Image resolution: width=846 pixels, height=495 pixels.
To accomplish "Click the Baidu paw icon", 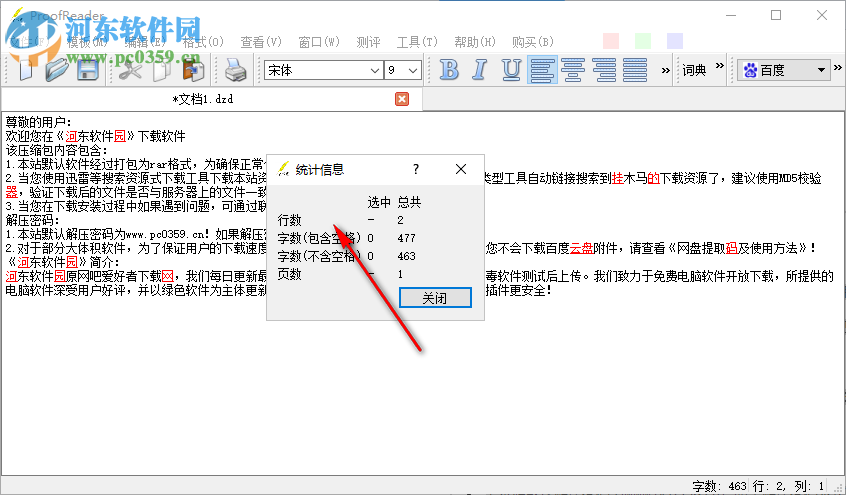I will coord(750,70).
